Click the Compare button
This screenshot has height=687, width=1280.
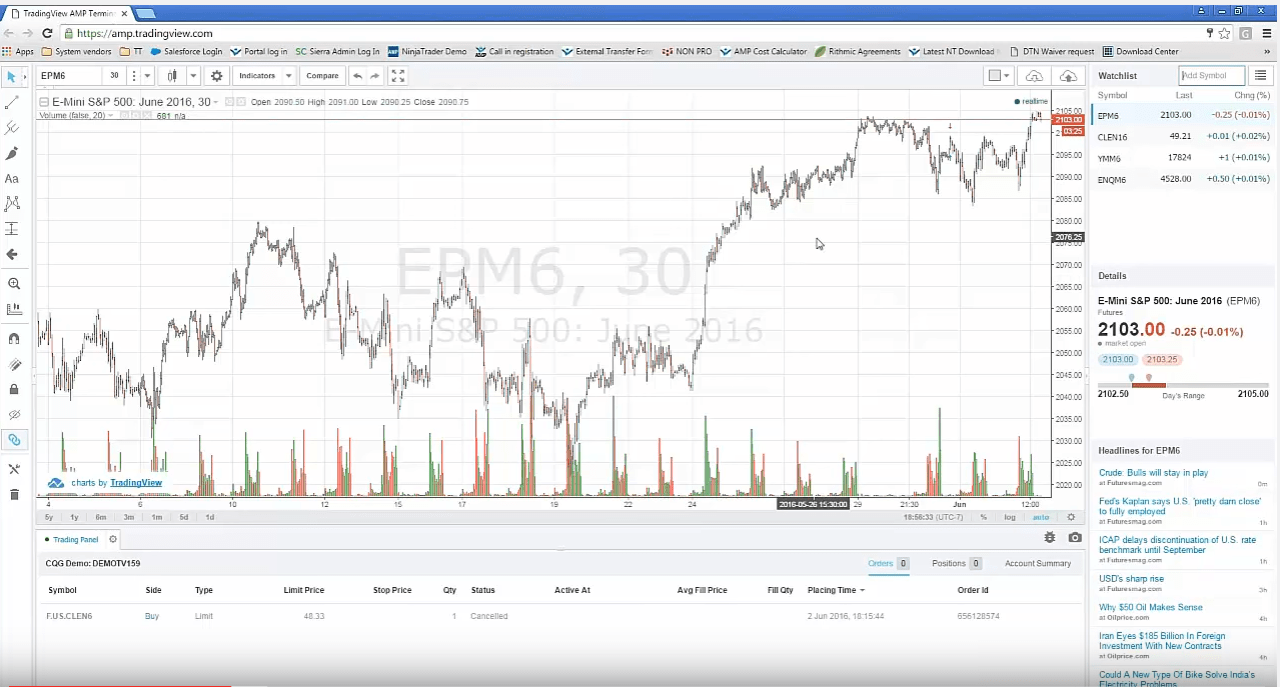point(322,76)
